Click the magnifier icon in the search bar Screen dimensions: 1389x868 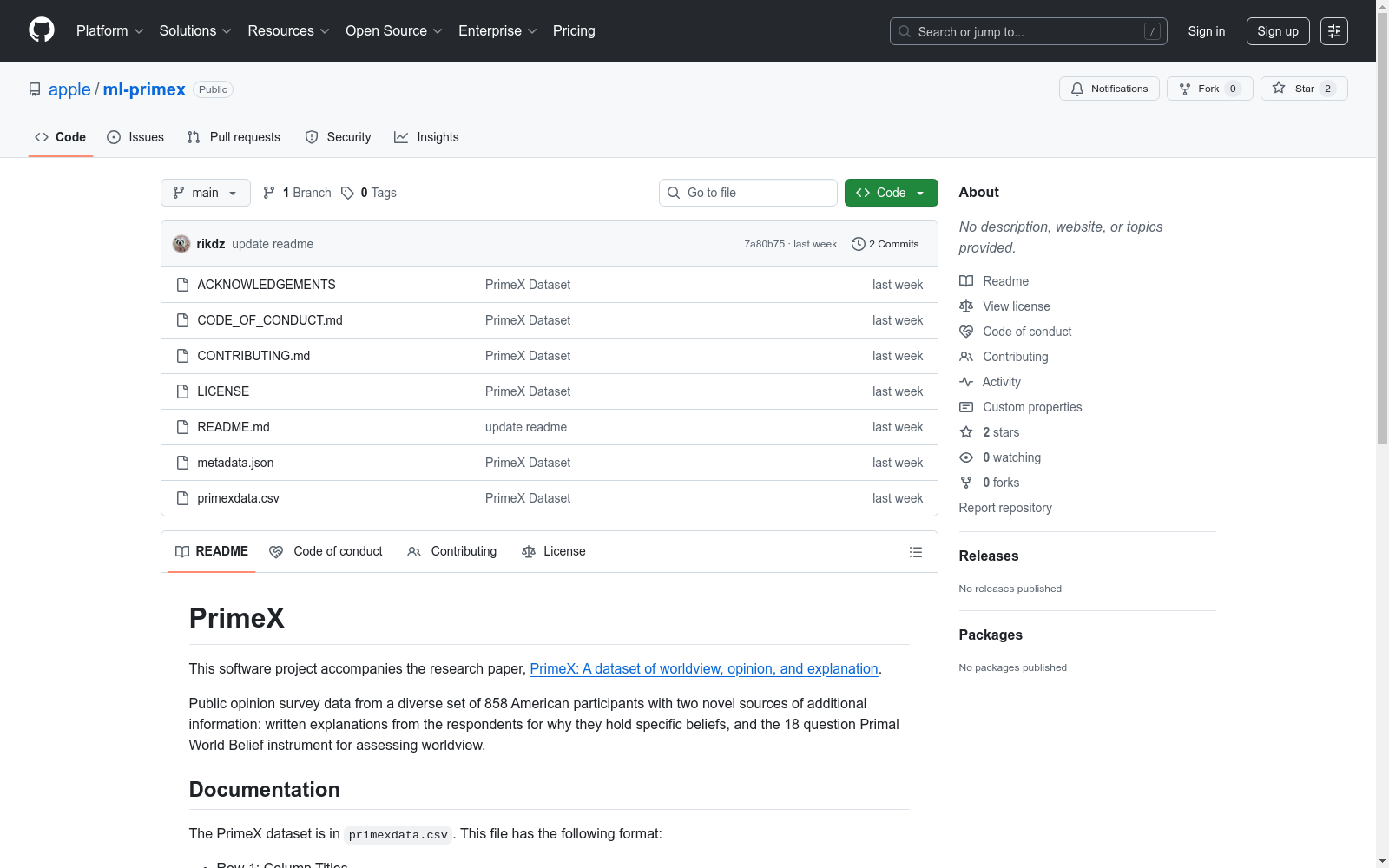pos(905,31)
